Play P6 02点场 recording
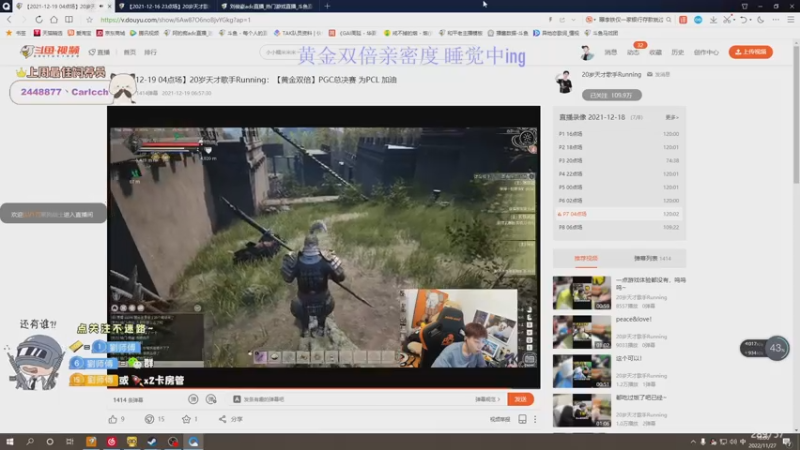This screenshot has height=450, width=800. pos(619,201)
